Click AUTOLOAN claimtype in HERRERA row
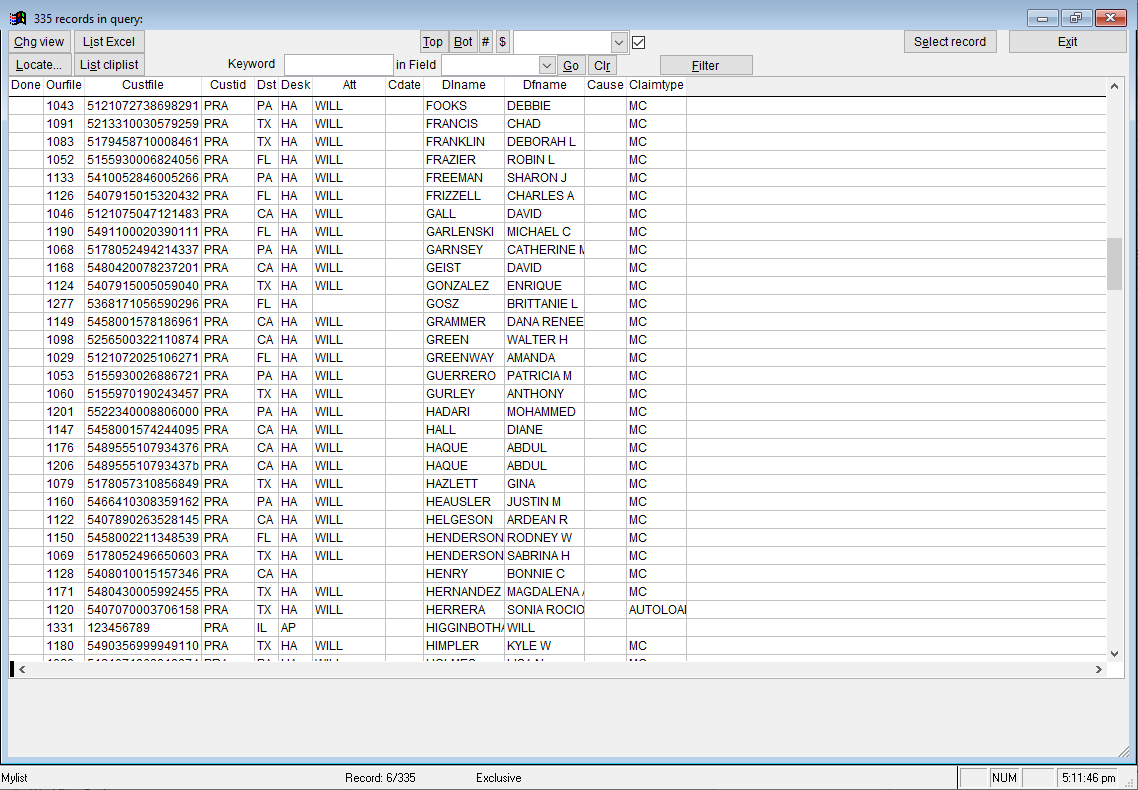This screenshot has width=1138, height=790. (x=657, y=610)
